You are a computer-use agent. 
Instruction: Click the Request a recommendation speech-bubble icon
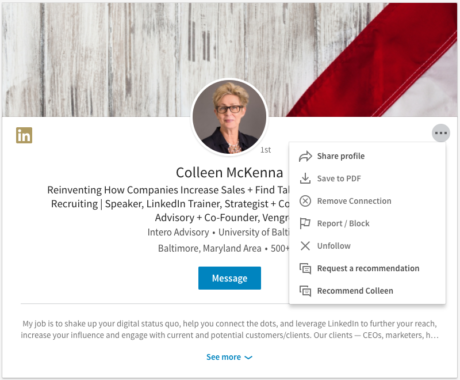pyautogui.click(x=305, y=268)
